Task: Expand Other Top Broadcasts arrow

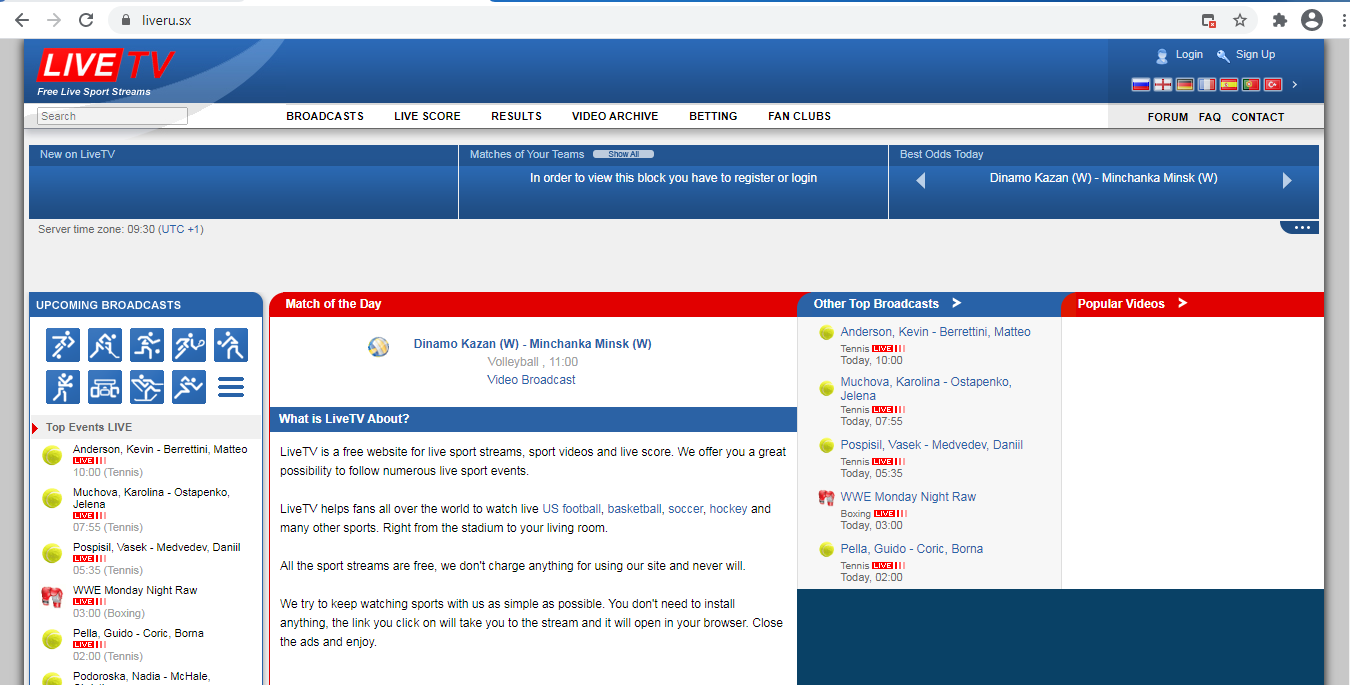Action: pos(956,303)
